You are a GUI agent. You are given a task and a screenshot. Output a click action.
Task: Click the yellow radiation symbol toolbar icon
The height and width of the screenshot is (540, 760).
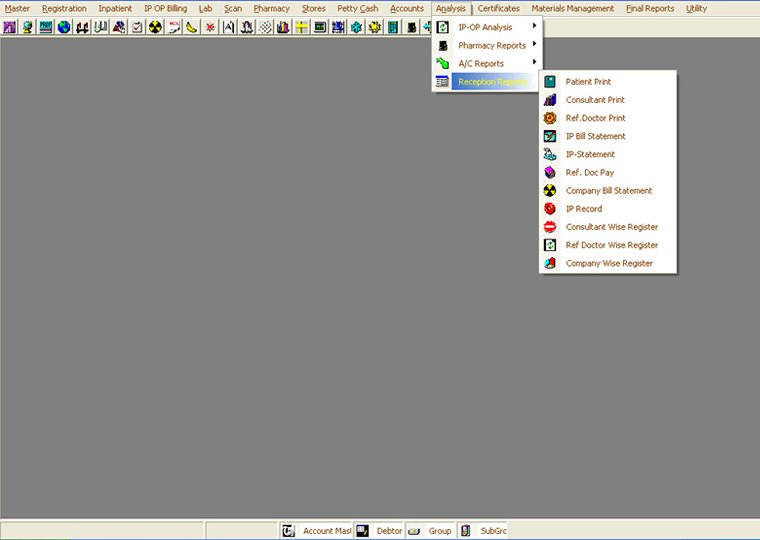[155, 27]
